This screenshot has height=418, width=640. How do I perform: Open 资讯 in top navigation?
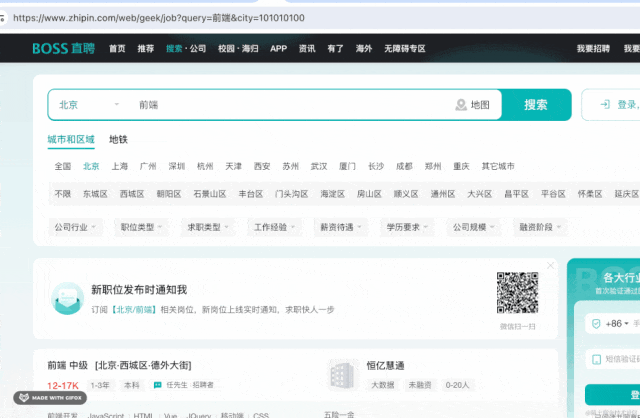(307, 49)
